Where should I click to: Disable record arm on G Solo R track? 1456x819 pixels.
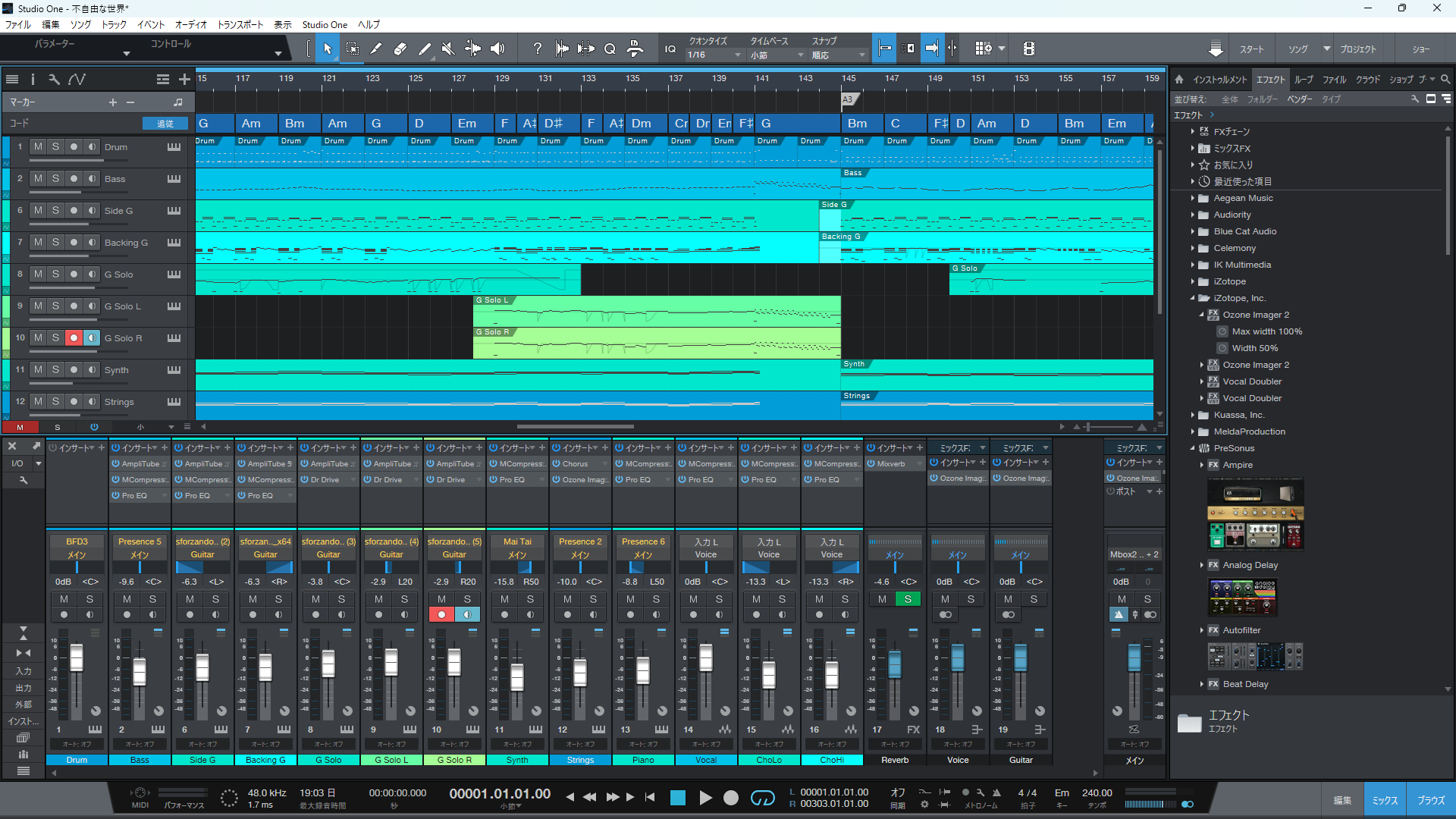pyautogui.click(x=74, y=338)
